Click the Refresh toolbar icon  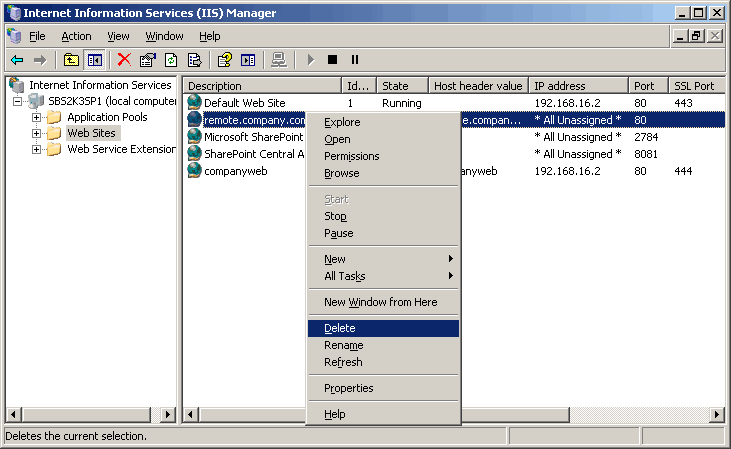pos(171,60)
